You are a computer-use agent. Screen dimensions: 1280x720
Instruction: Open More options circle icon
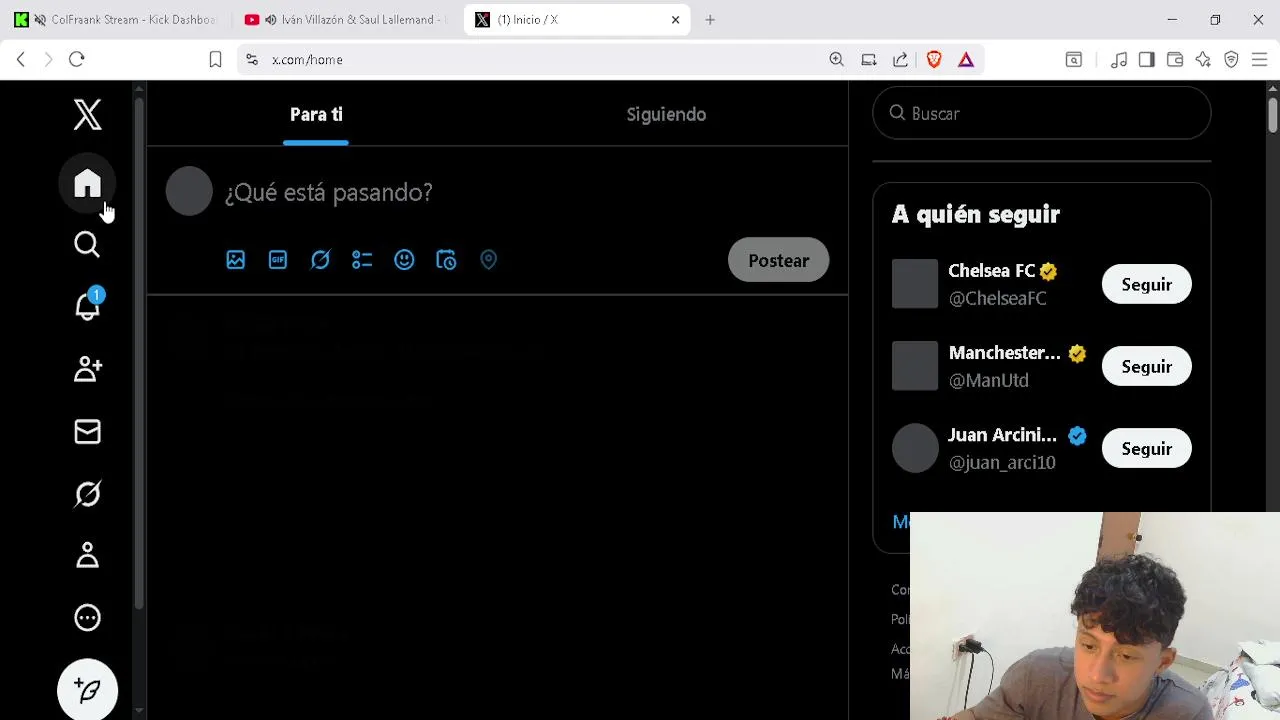[x=87, y=617]
